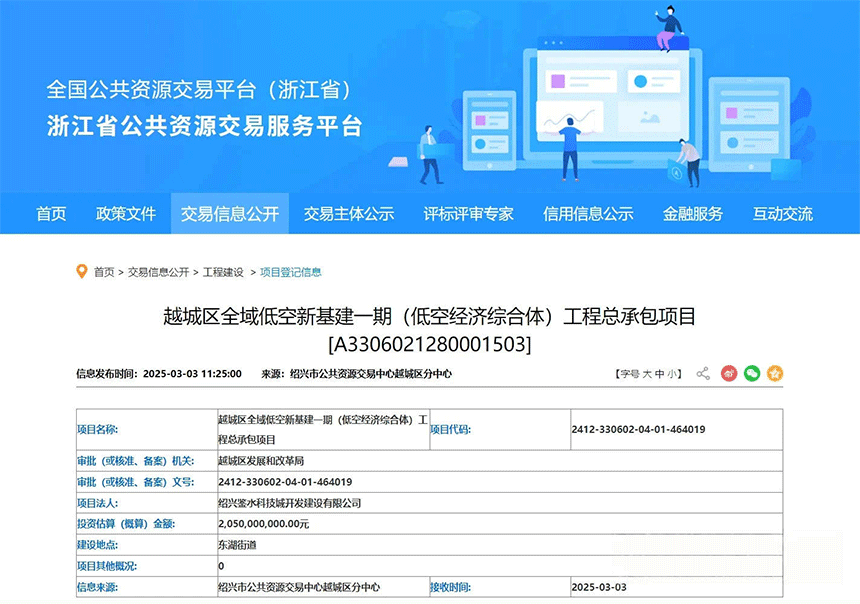
Task: Go to the 互动交流 navigation item
Action: [x=783, y=214]
